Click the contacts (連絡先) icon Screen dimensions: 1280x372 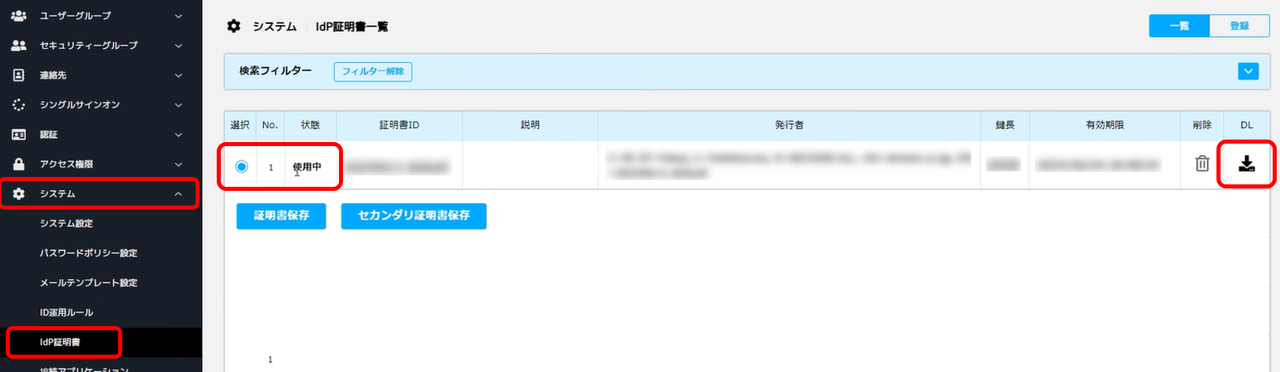(x=18, y=75)
